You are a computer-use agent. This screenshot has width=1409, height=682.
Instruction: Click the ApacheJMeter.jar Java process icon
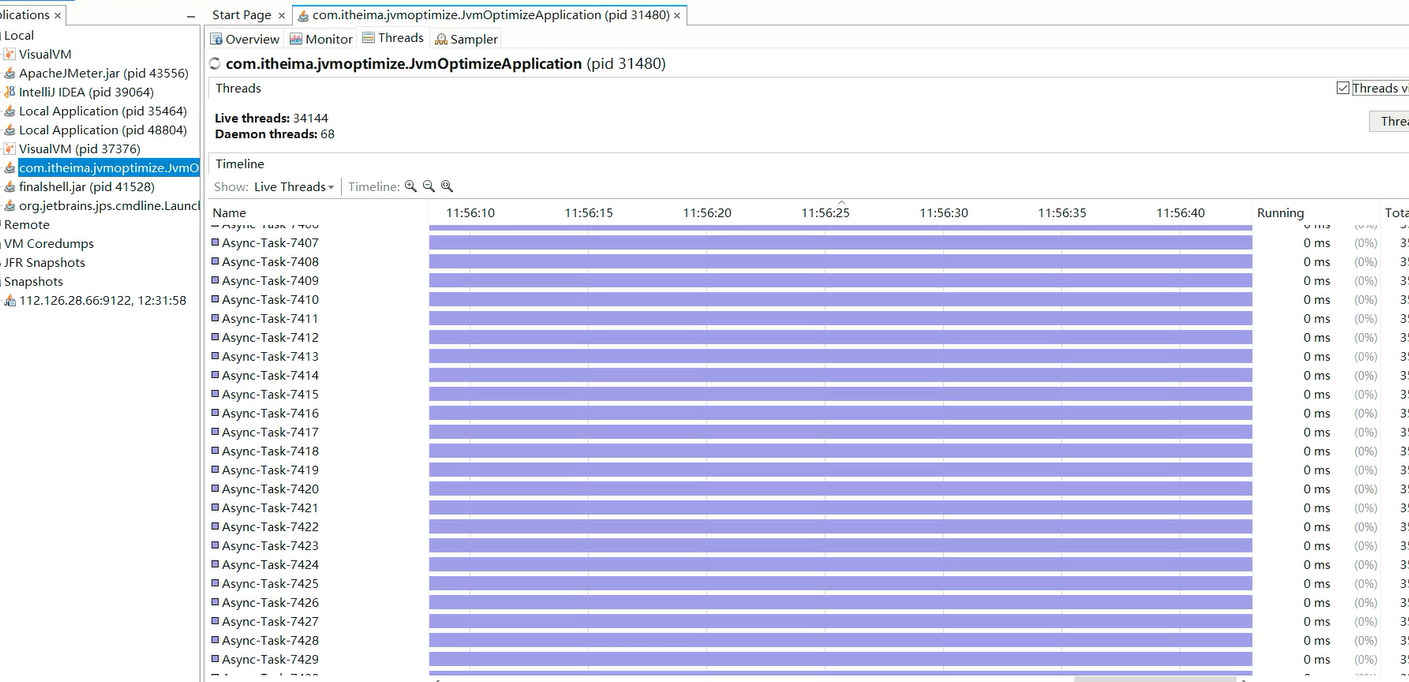pos(10,73)
